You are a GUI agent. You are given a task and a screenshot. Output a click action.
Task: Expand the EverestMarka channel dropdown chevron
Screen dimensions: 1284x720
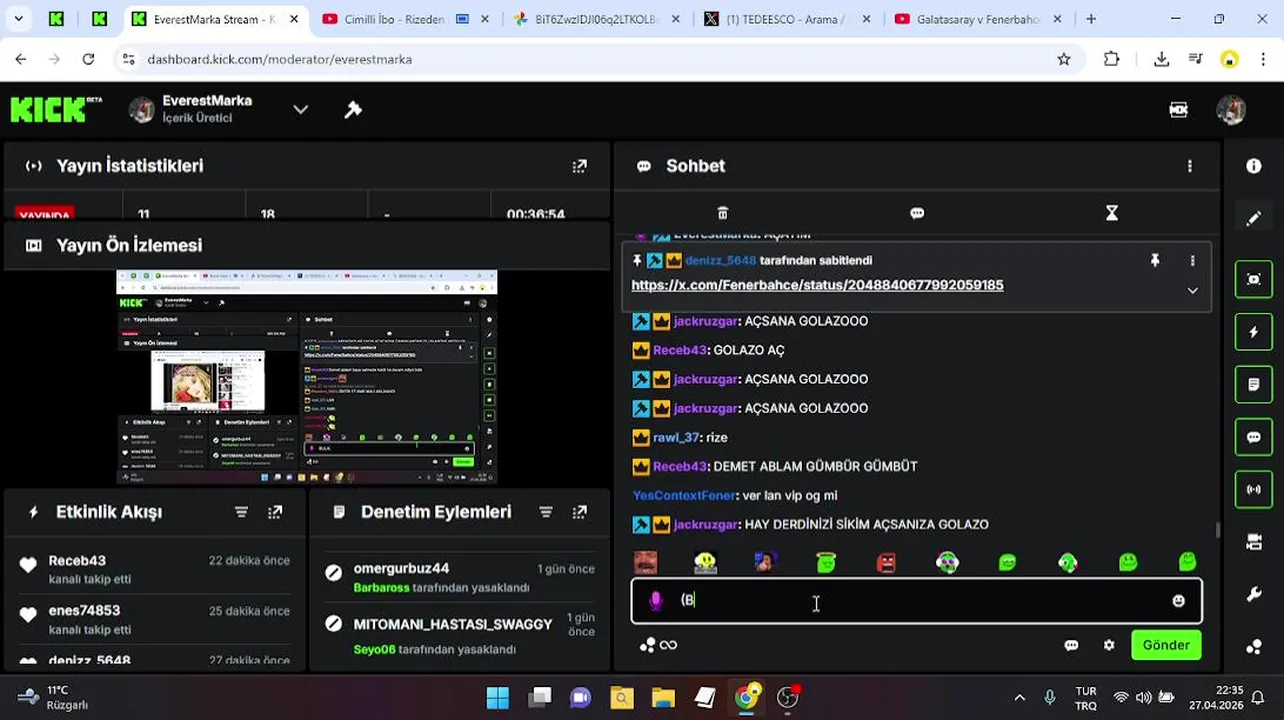point(300,109)
